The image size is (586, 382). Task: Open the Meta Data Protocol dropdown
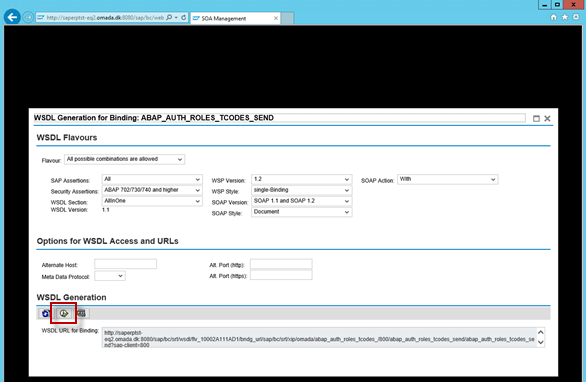point(110,276)
